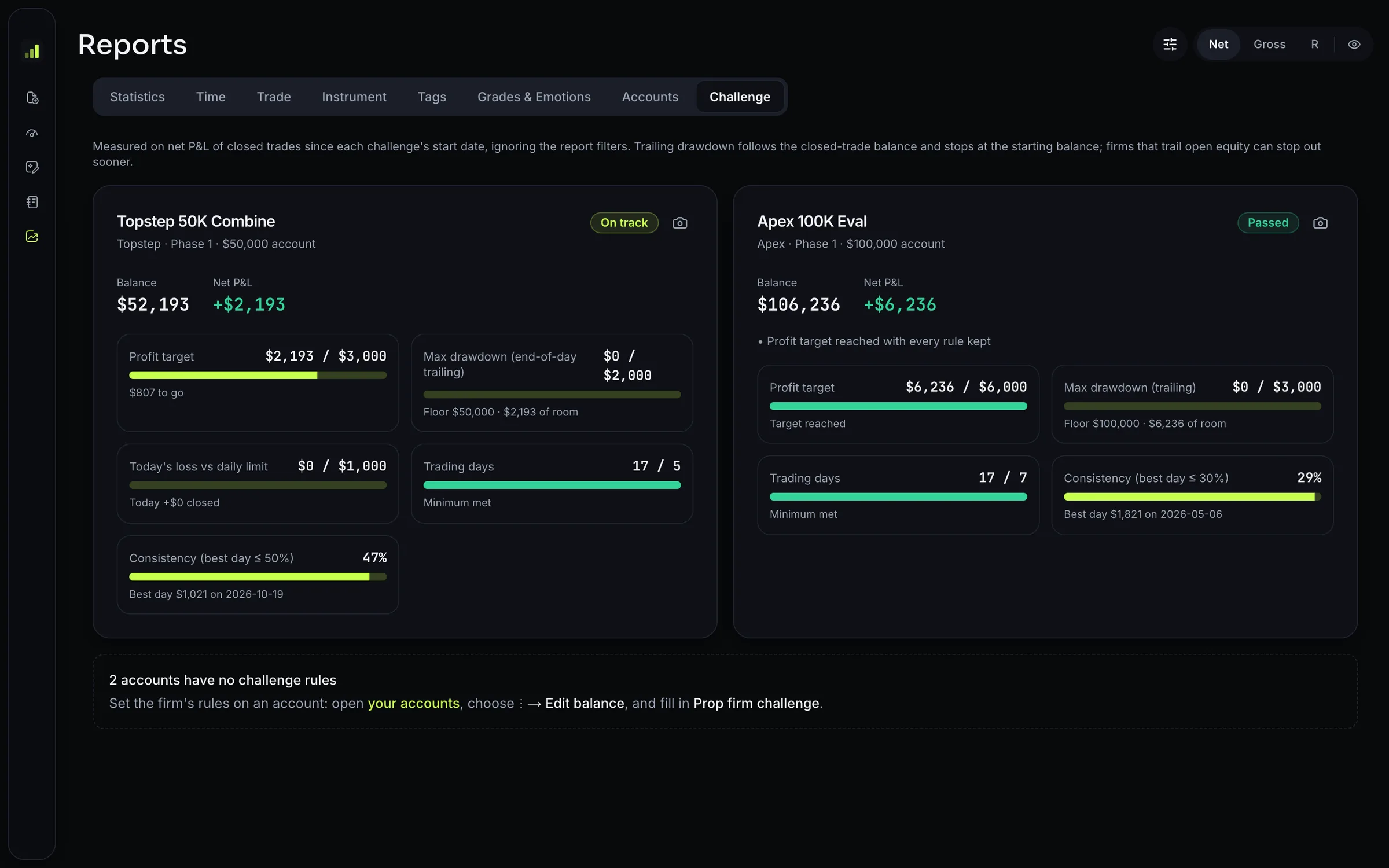Click the 'Apex 100K Eval' card title
This screenshot has width=1389, height=868.
point(812,222)
